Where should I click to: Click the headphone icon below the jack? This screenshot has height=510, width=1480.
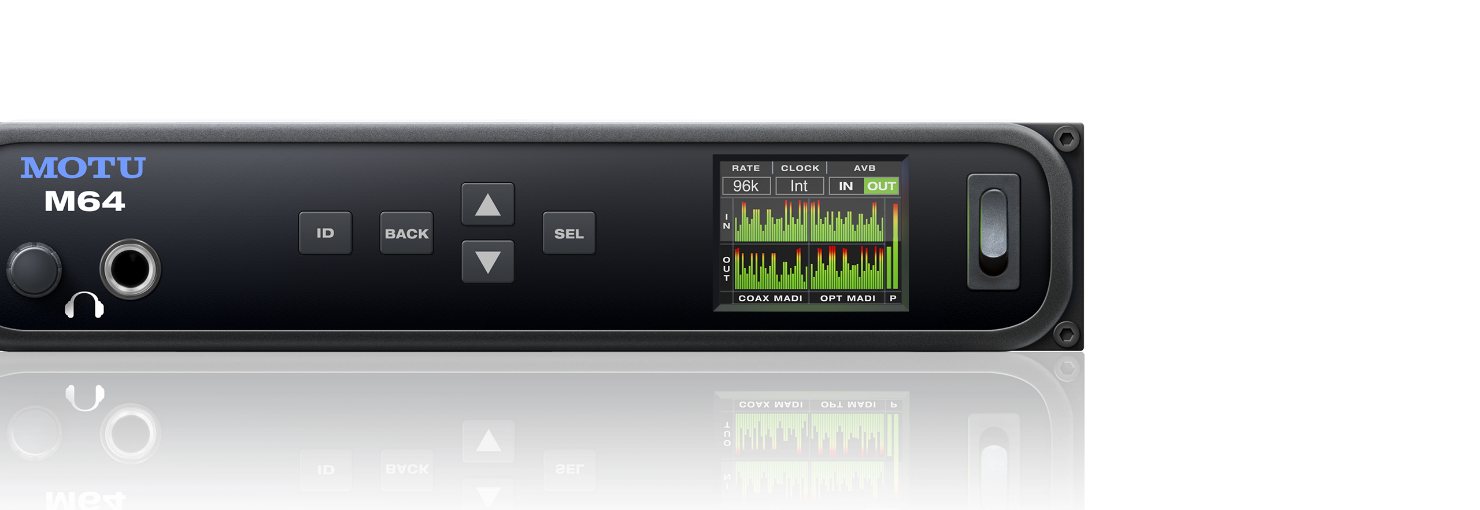click(85, 305)
